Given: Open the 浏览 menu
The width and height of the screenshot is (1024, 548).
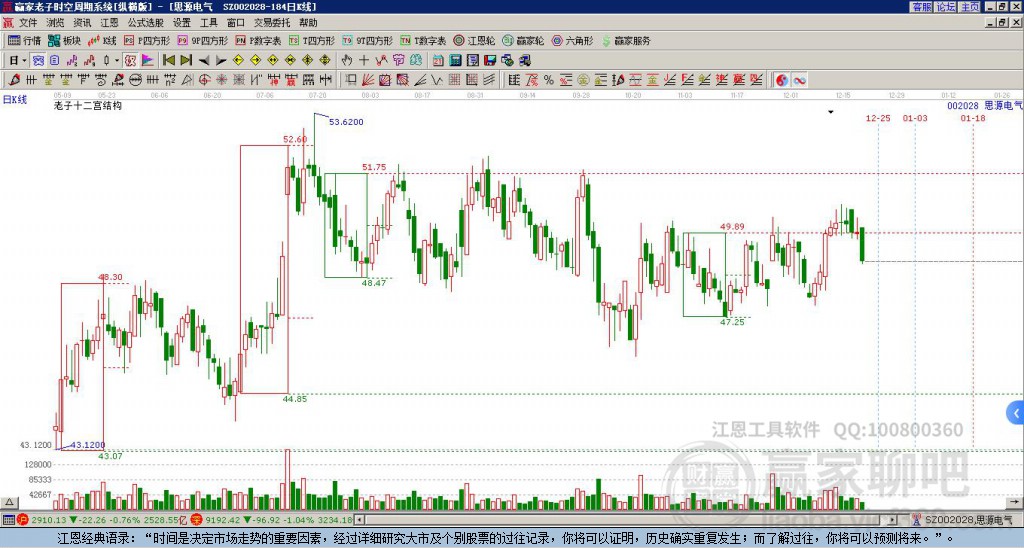Looking at the screenshot, I should 56,23.
